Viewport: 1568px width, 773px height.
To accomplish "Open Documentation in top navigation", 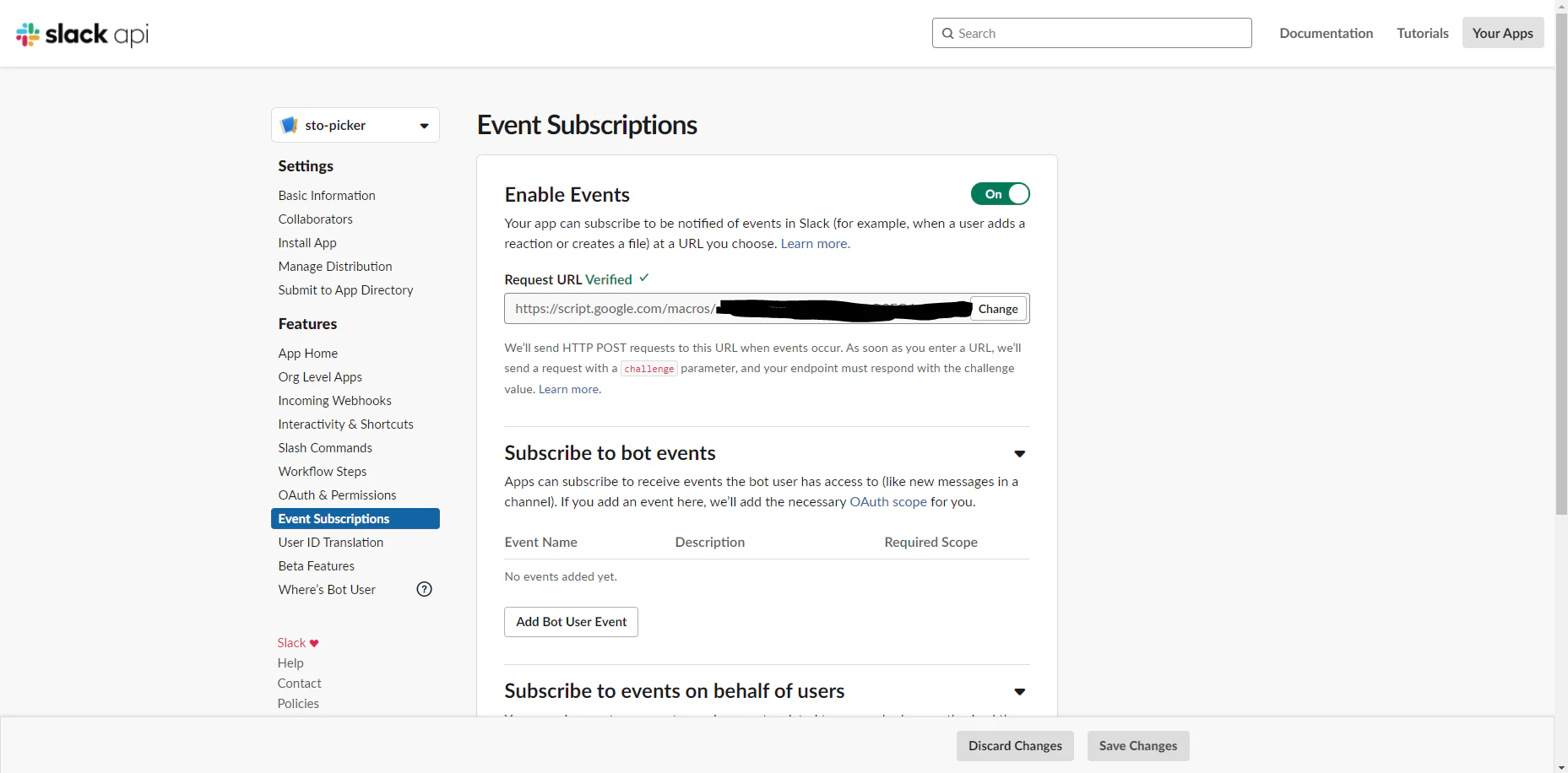I will [1327, 33].
